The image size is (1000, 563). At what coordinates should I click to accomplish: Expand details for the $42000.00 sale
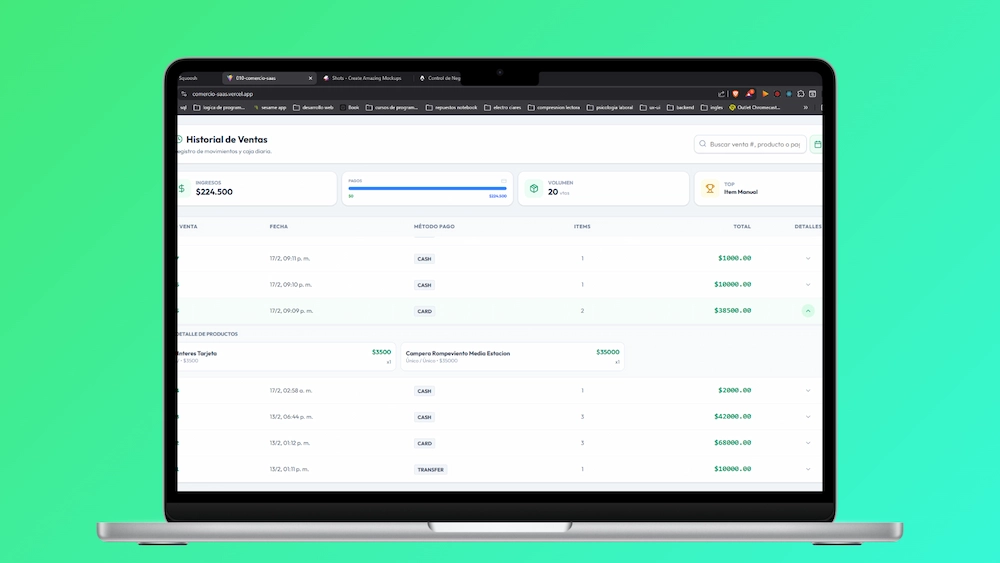pos(808,417)
